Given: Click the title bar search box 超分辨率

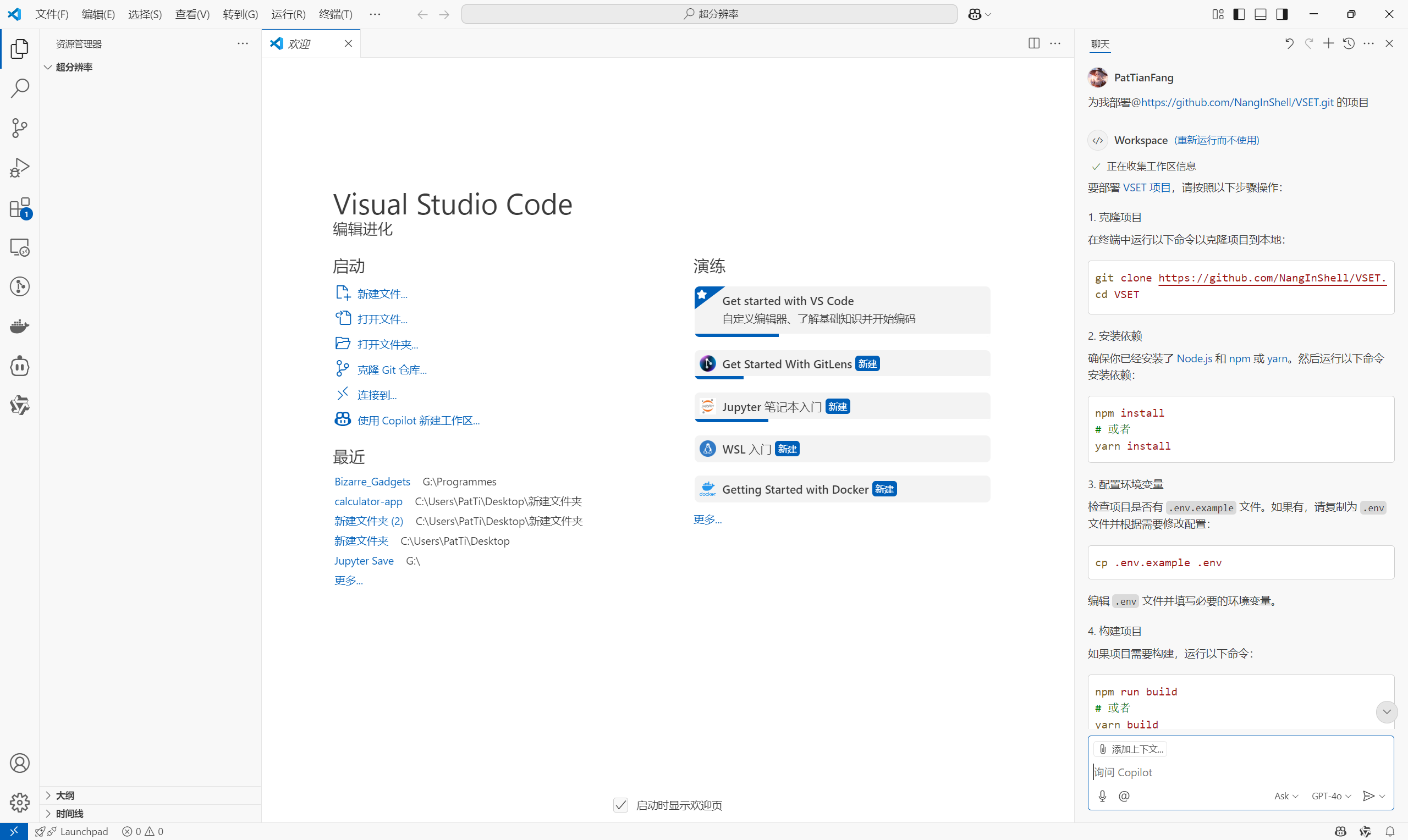Looking at the screenshot, I should tap(709, 14).
